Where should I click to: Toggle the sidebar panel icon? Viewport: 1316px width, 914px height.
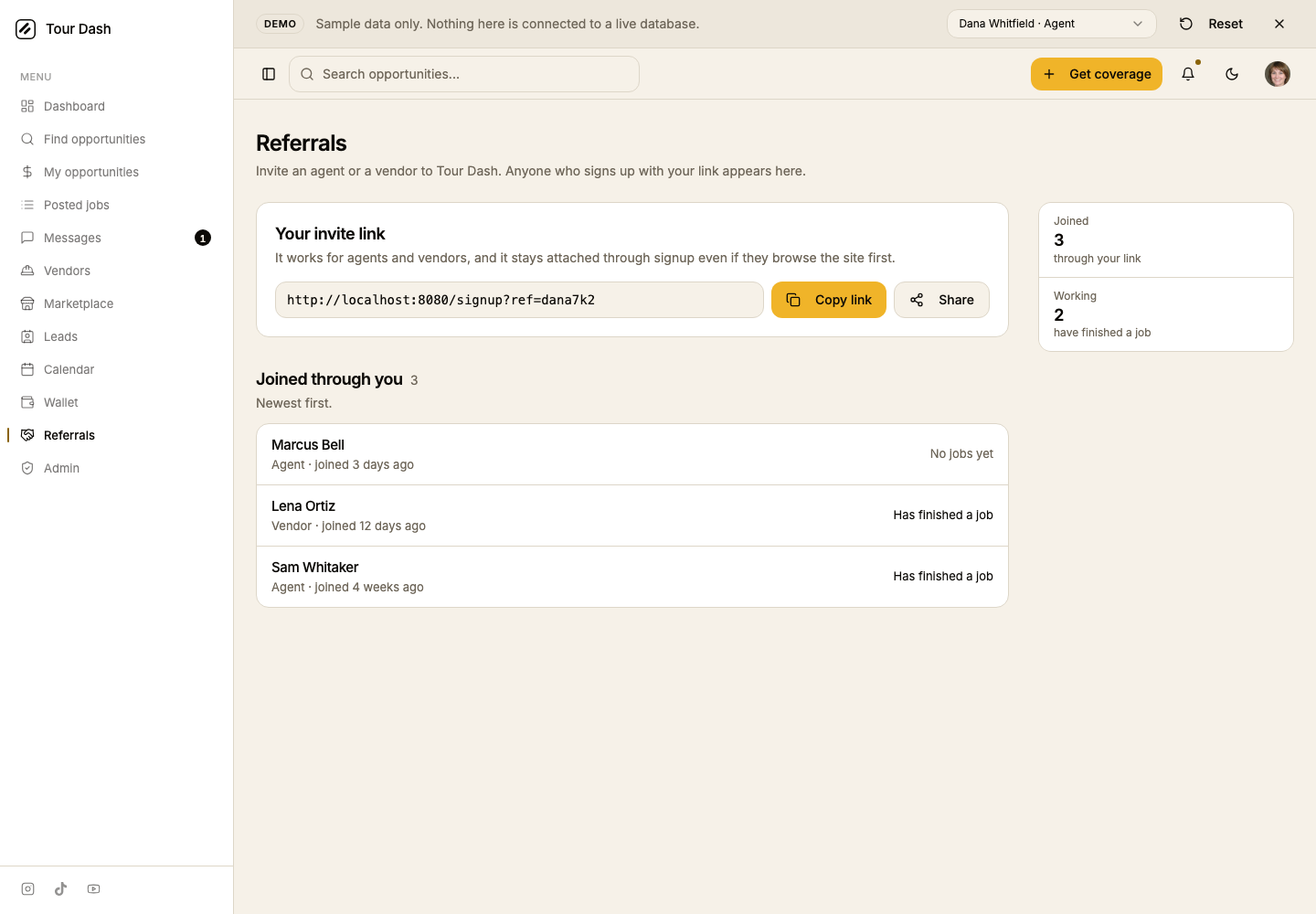coord(269,74)
